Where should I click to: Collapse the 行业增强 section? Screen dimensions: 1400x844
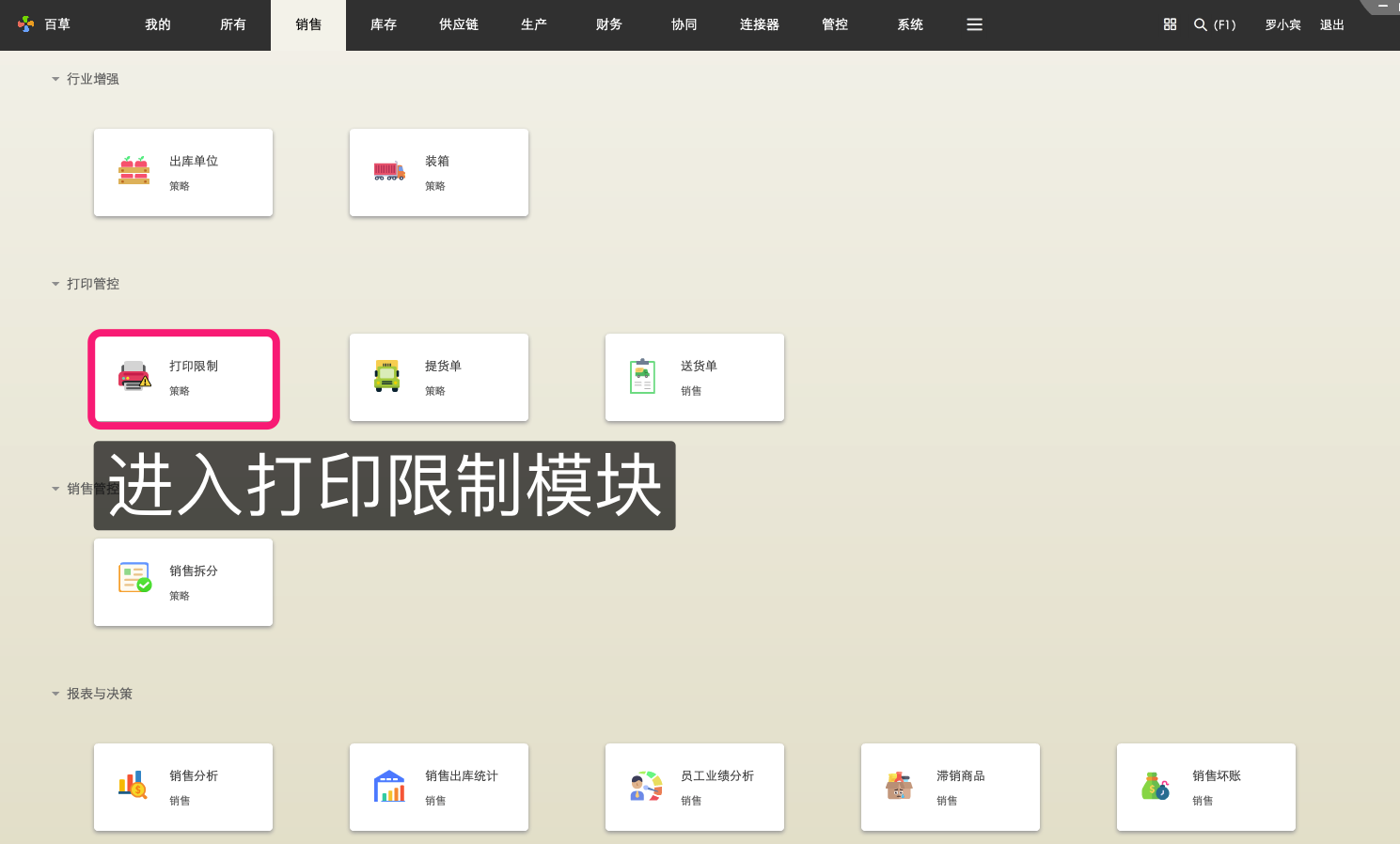point(55,79)
